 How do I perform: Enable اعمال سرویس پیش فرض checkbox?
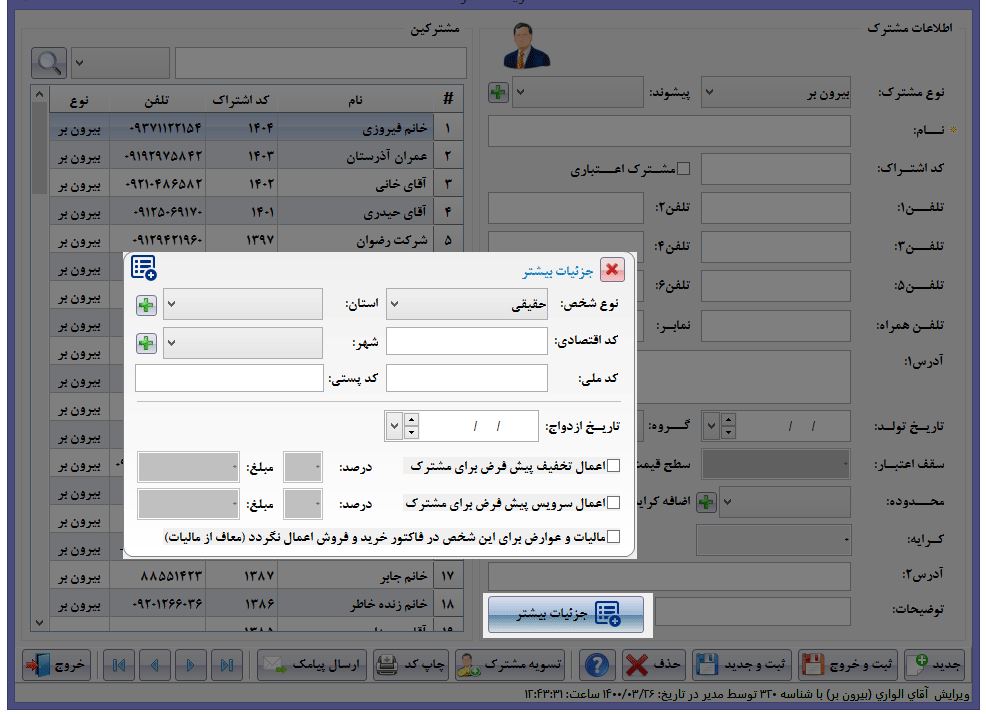[614, 503]
